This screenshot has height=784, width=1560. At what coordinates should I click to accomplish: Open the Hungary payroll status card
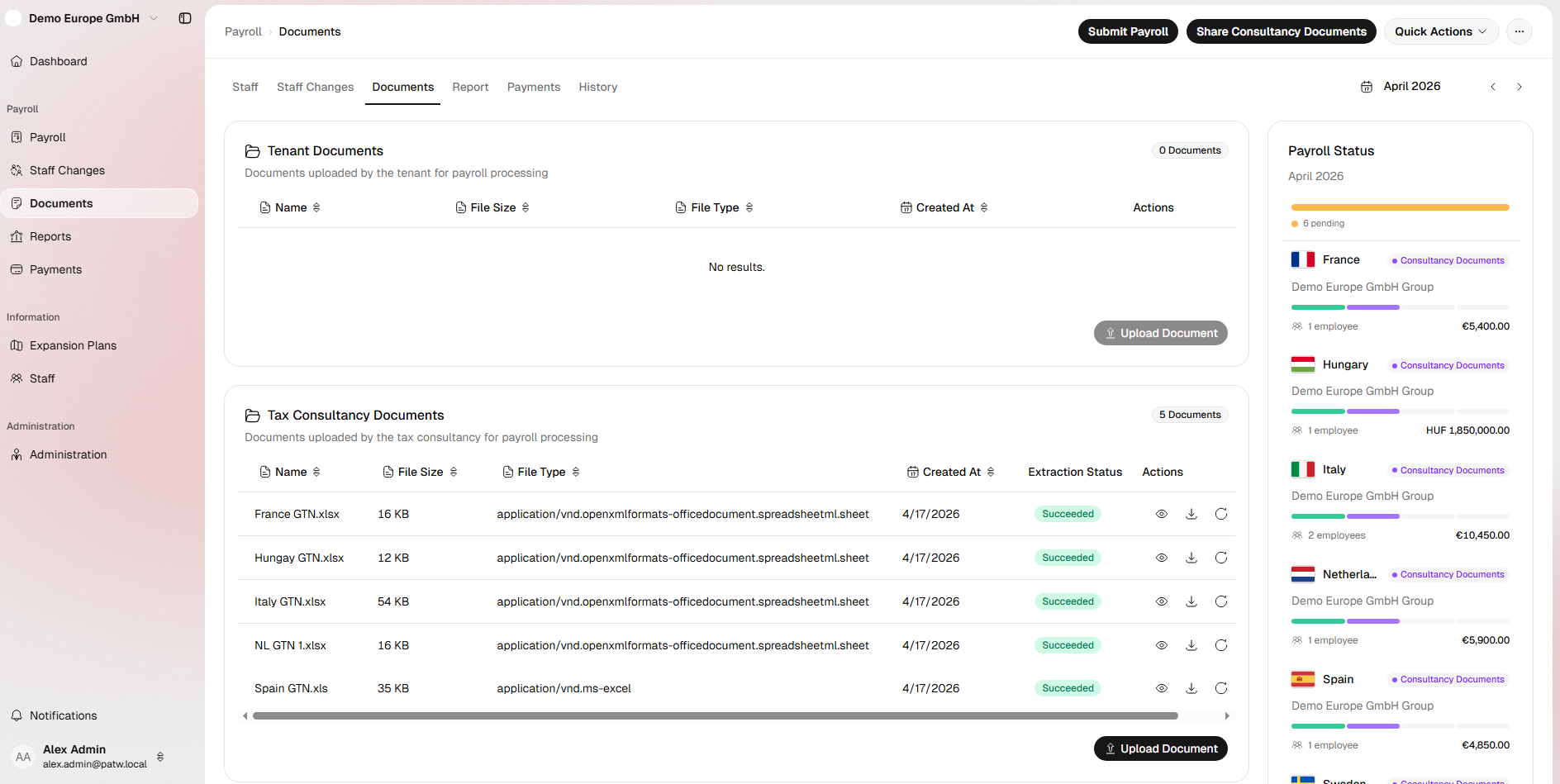[1401, 397]
